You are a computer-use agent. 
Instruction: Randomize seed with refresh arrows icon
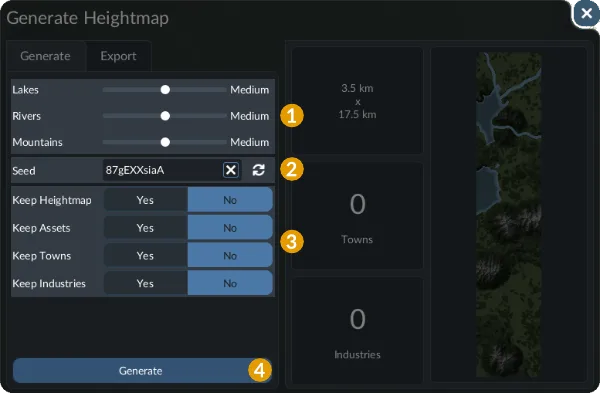pyautogui.click(x=259, y=170)
